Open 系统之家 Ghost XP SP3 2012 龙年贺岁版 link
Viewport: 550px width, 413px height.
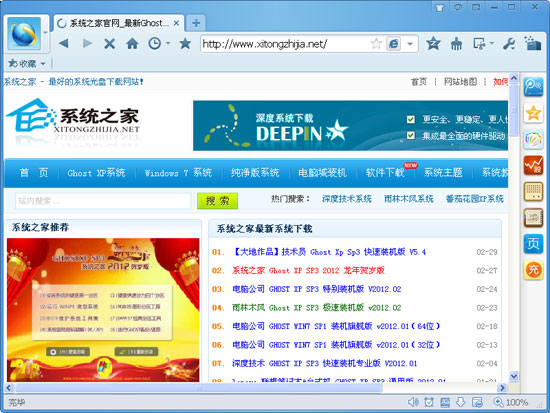point(308,271)
